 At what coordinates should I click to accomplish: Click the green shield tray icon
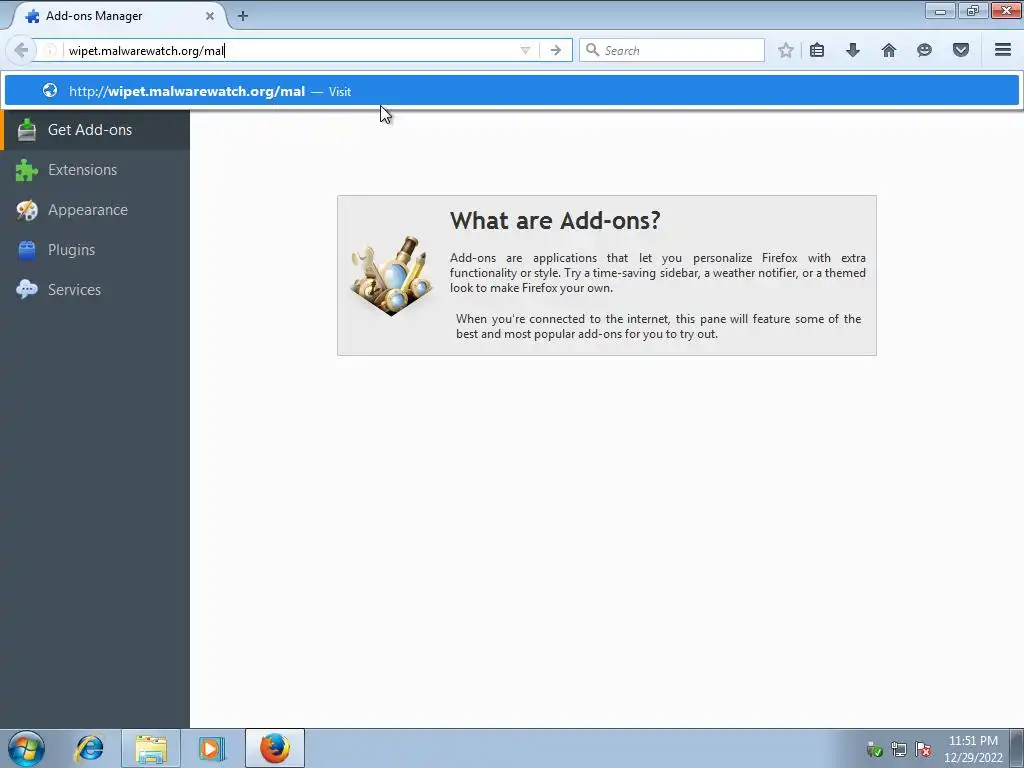pos(874,749)
